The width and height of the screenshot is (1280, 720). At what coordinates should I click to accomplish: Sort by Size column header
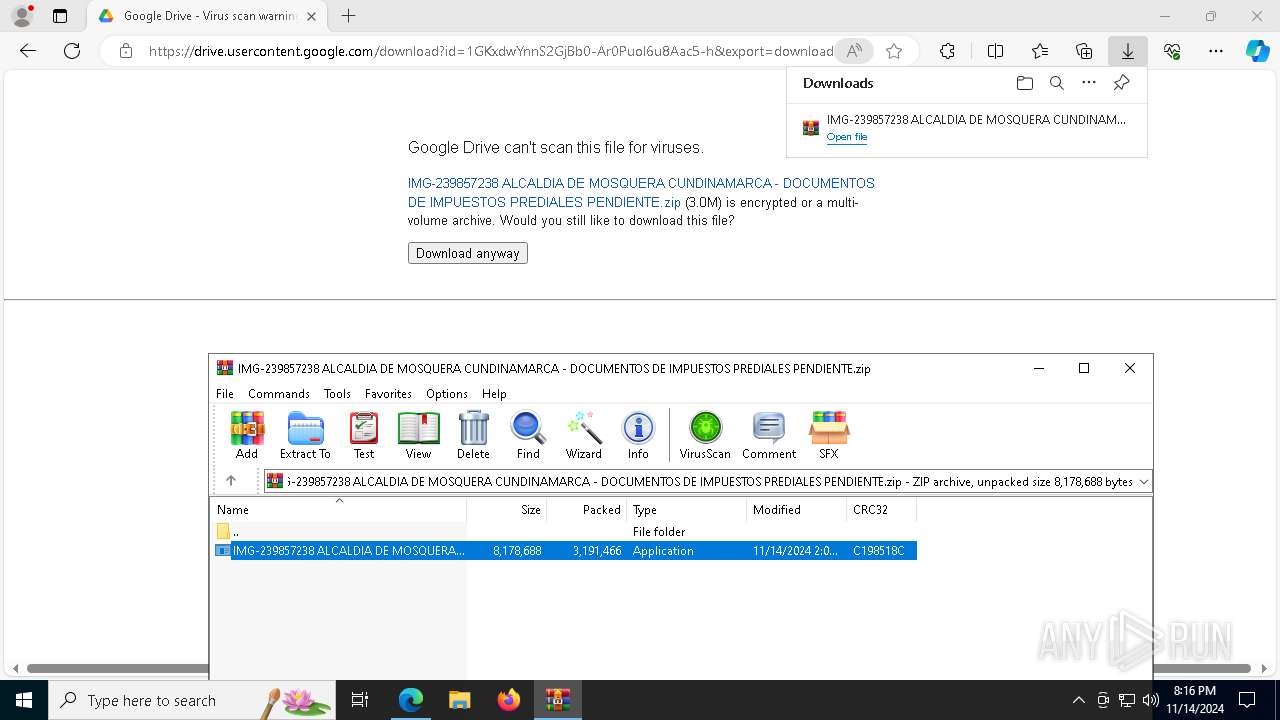point(507,510)
